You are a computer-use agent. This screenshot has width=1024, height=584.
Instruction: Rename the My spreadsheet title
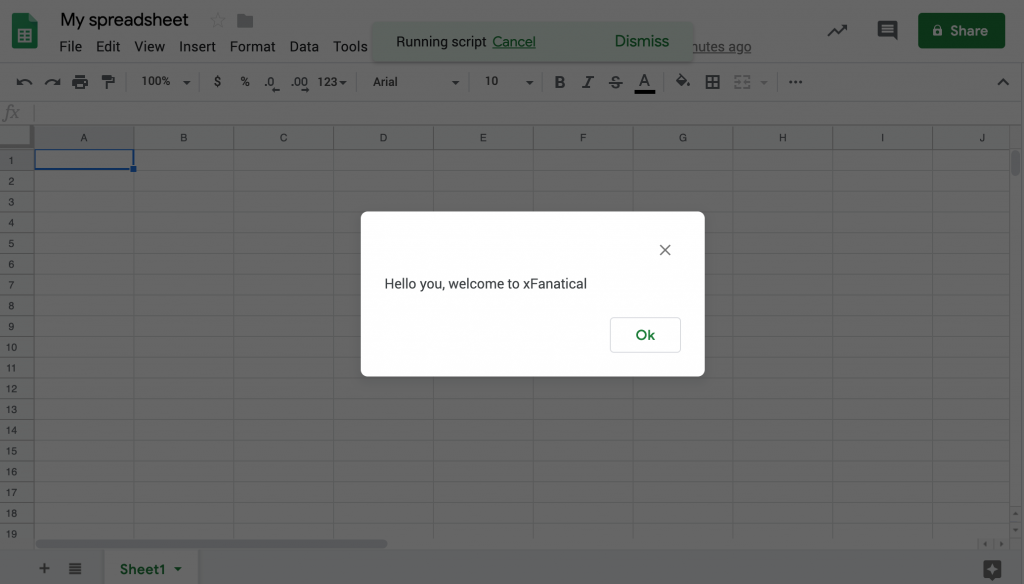coord(124,20)
